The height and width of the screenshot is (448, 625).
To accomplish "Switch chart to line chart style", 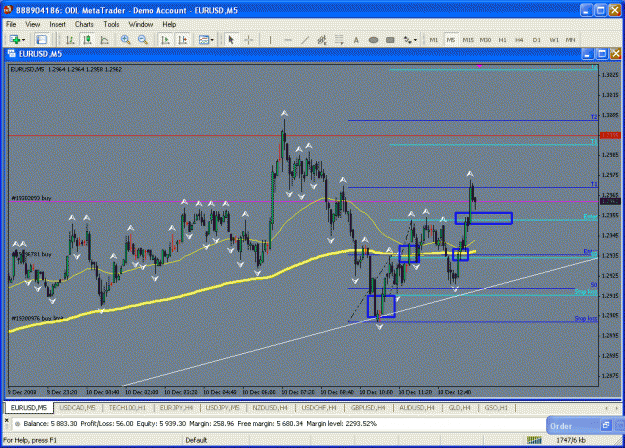I will coord(104,39).
